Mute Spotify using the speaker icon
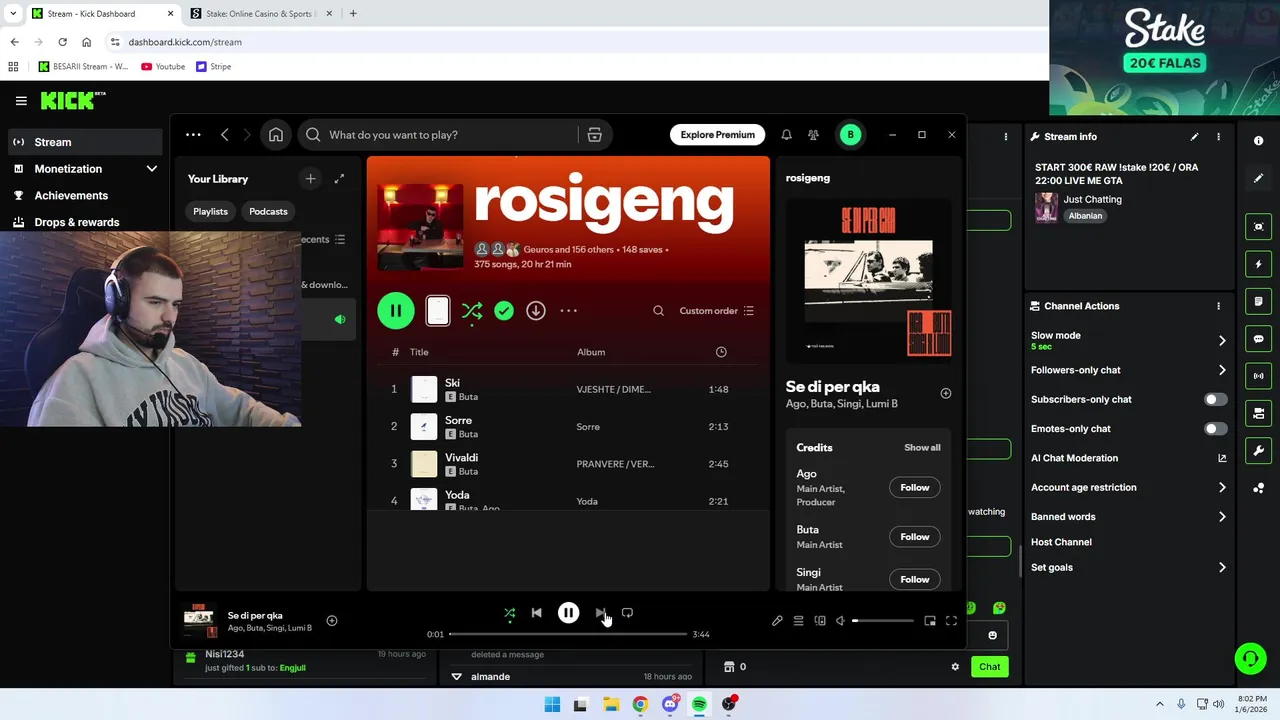Screen dimensions: 1280x720 (x=840, y=621)
